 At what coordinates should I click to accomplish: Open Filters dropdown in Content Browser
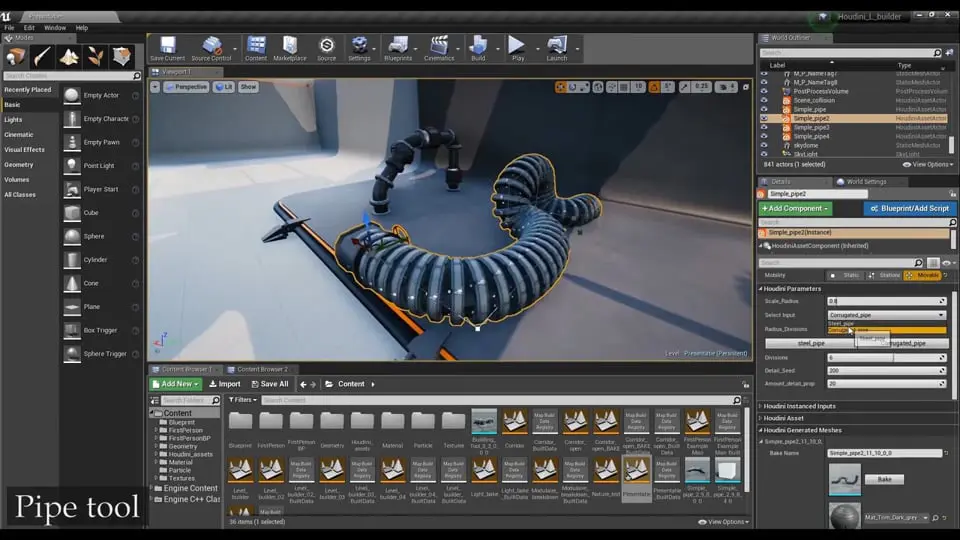point(242,400)
